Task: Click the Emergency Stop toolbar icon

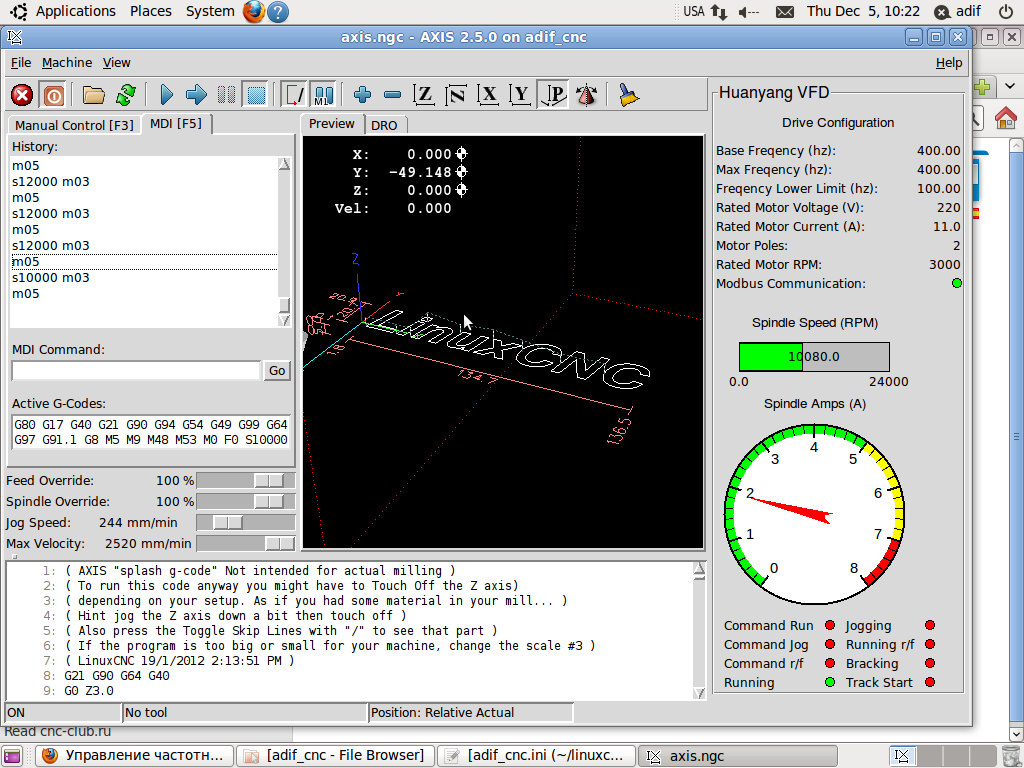Action: pos(22,95)
